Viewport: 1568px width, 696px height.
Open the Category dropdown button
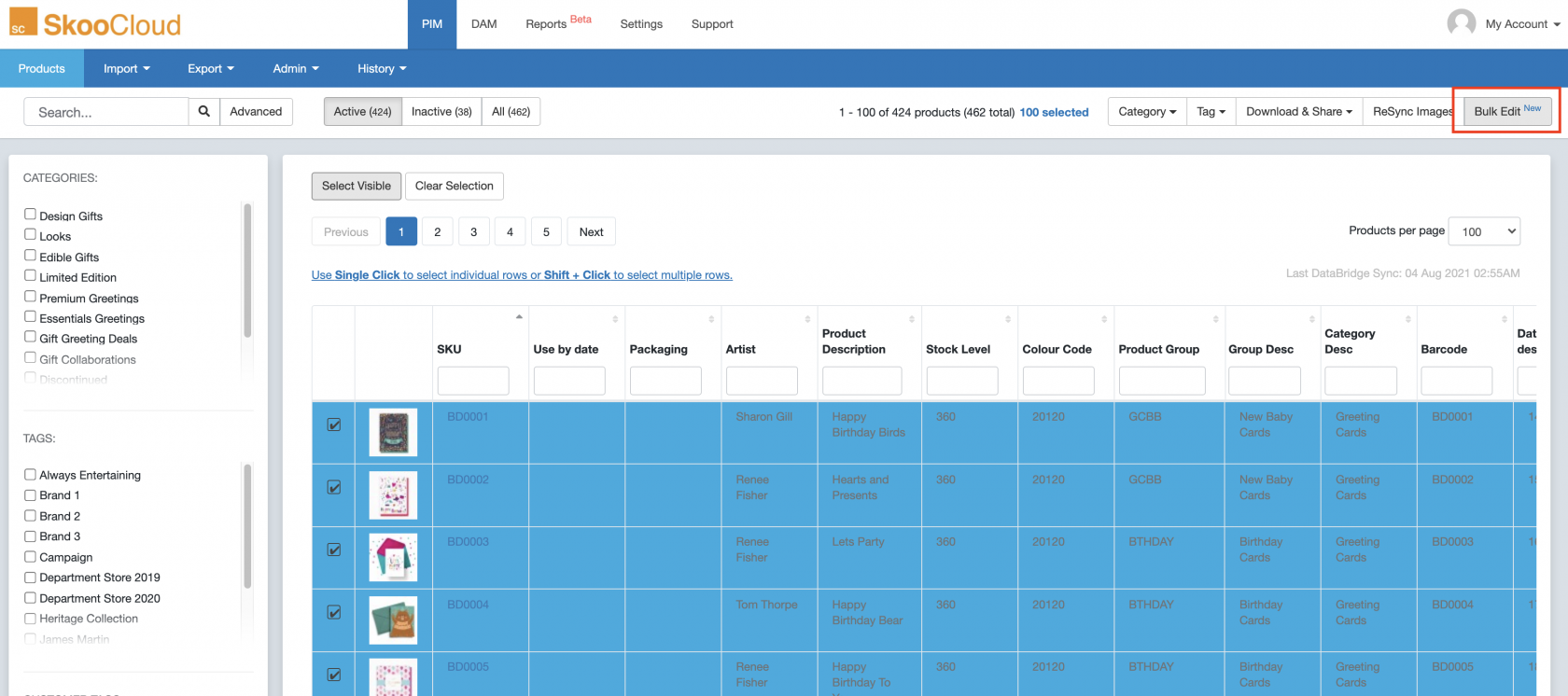(x=1147, y=112)
